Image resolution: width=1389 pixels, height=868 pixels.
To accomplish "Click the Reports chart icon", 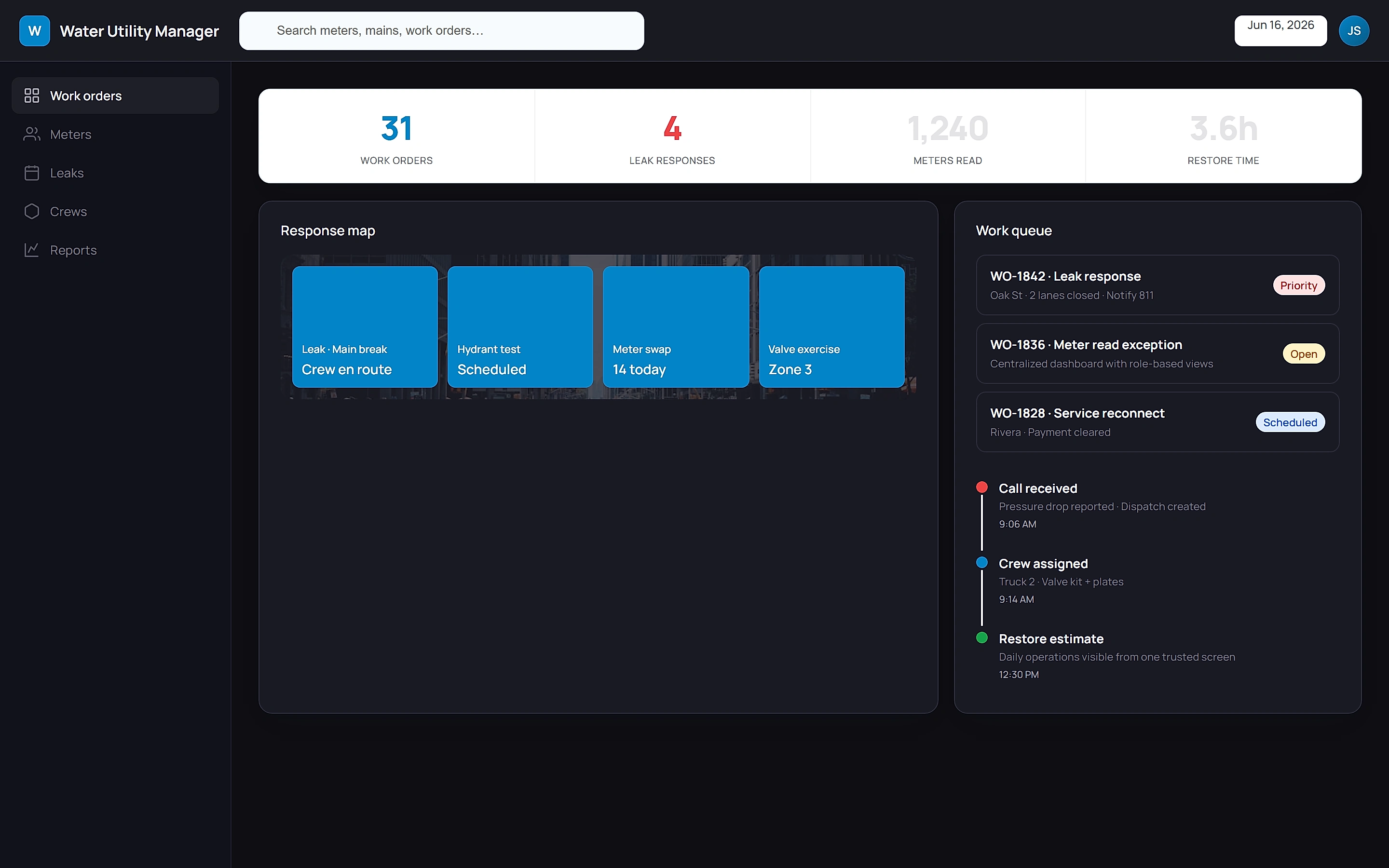I will click(x=31, y=250).
